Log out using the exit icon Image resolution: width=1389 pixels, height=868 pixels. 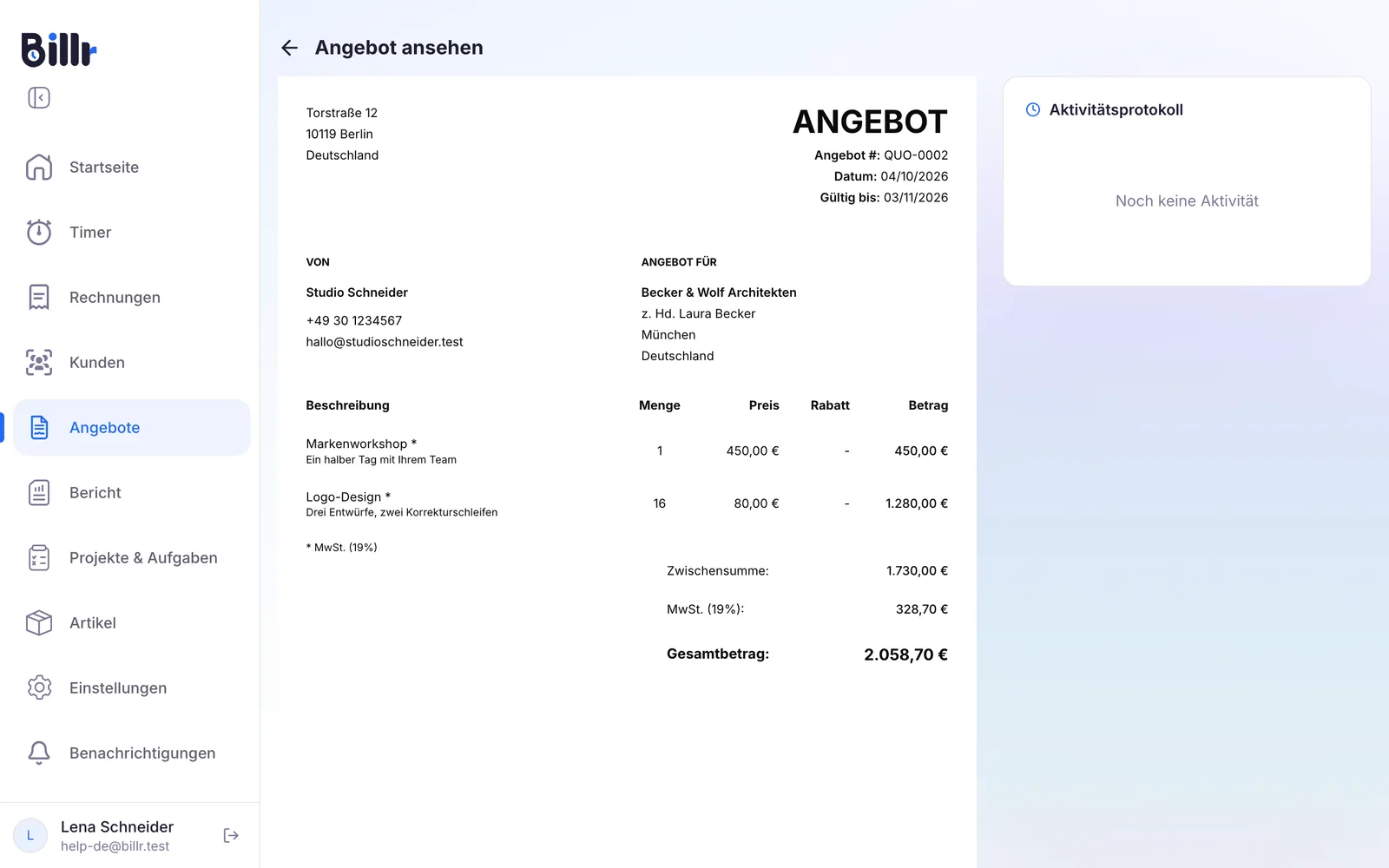point(231,835)
